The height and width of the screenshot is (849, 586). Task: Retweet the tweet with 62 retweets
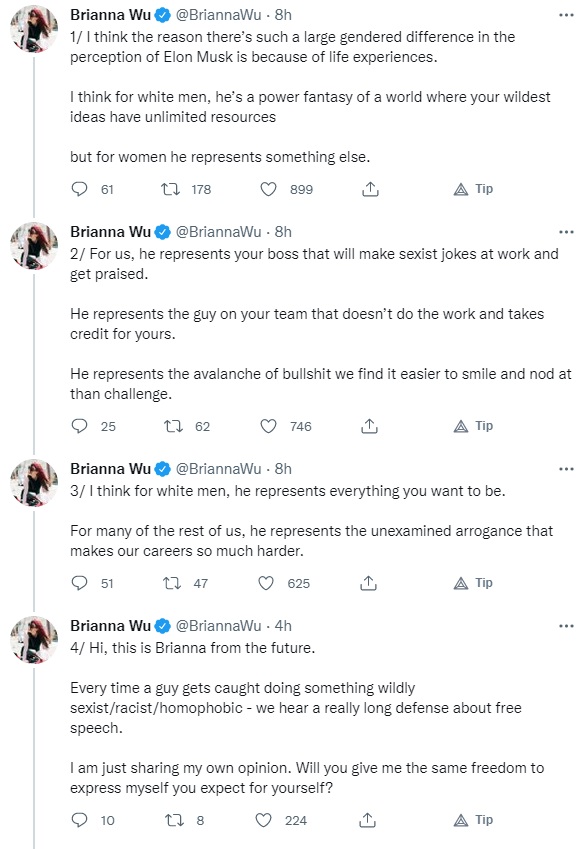click(173, 426)
